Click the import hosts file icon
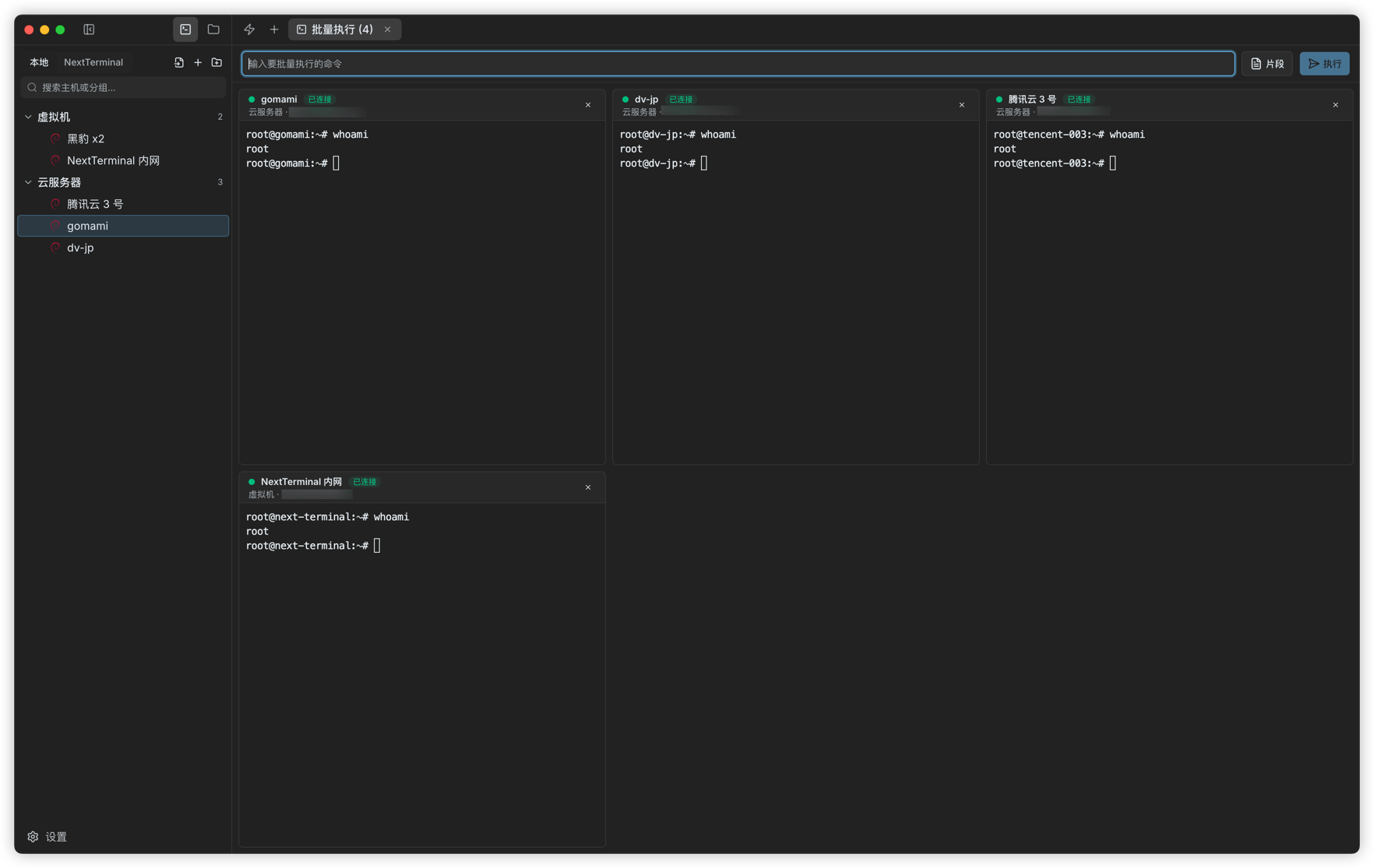 (x=179, y=62)
